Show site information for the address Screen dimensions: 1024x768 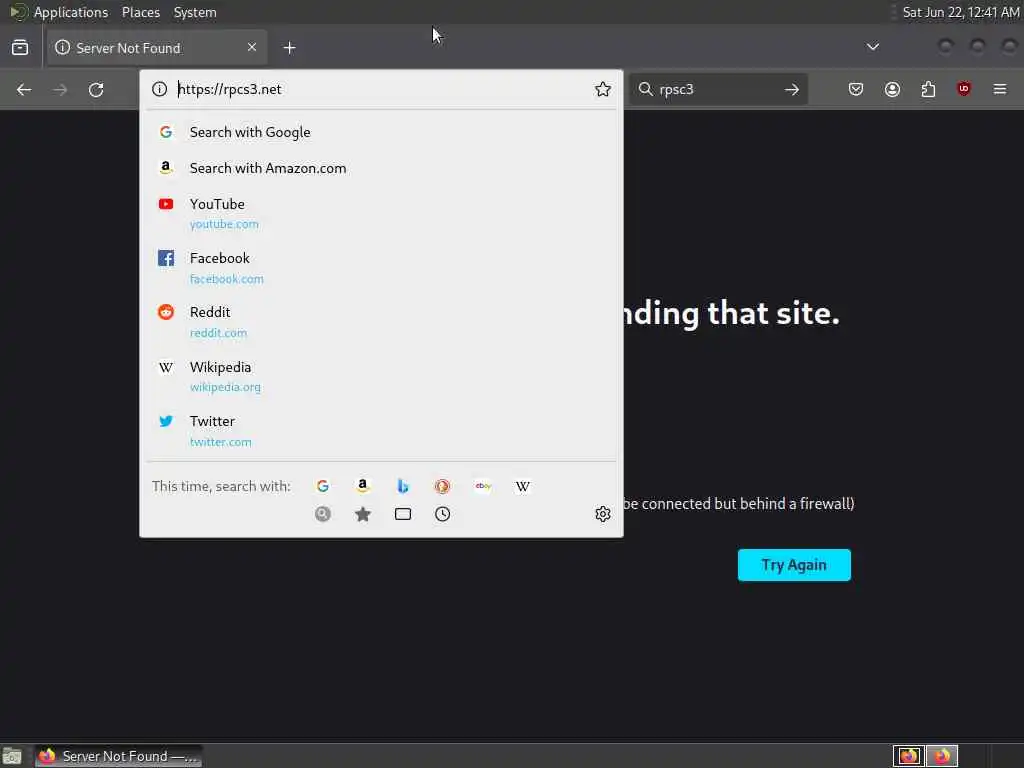[x=159, y=89]
